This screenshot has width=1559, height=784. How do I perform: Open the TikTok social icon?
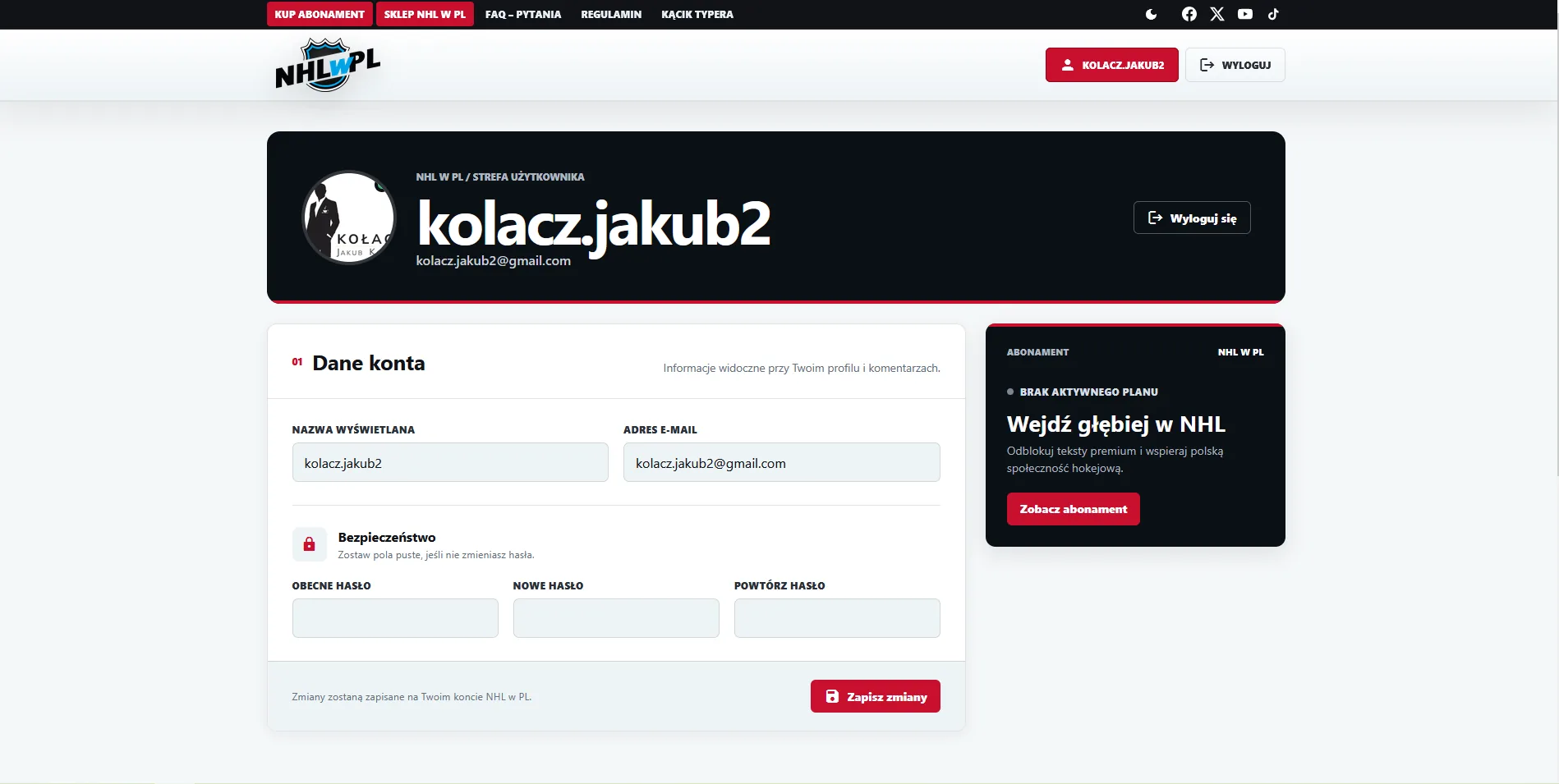click(1273, 14)
